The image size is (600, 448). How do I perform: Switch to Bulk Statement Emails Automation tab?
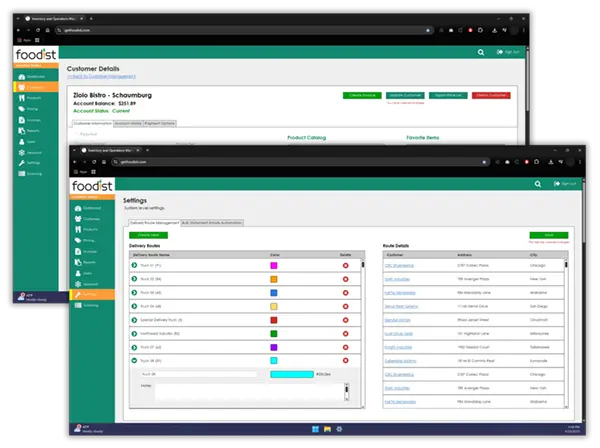click(211, 222)
